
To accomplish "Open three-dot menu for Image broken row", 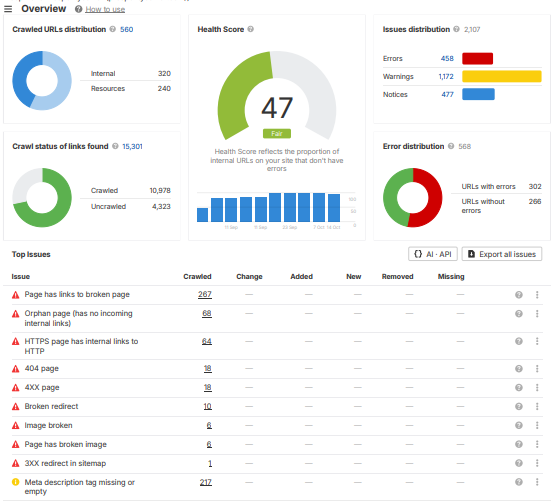I will [537, 425].
